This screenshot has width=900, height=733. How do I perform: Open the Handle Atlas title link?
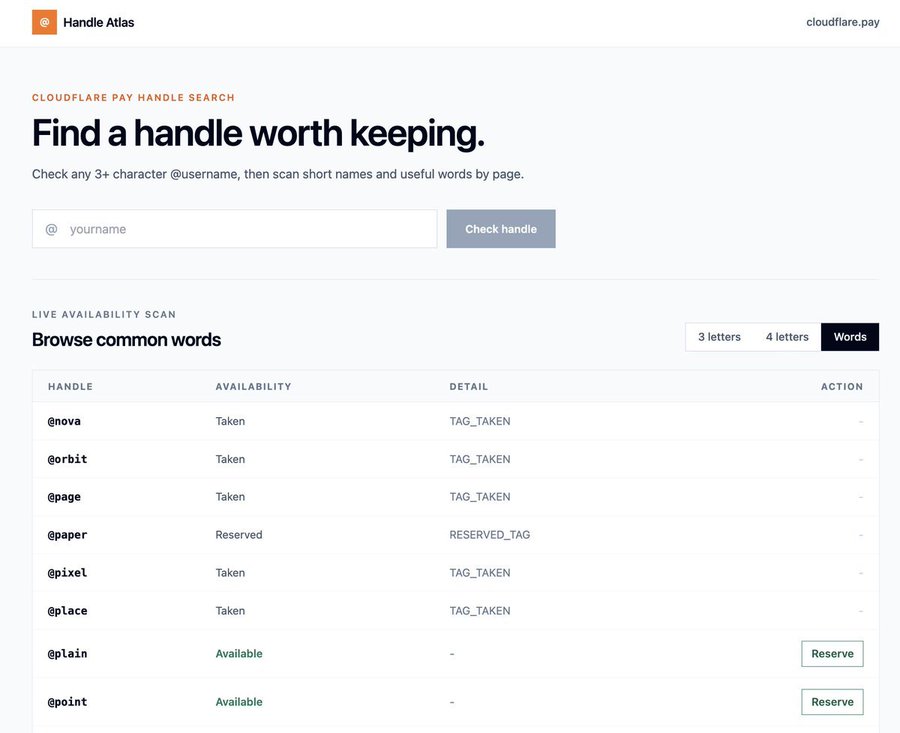[99, 22]
